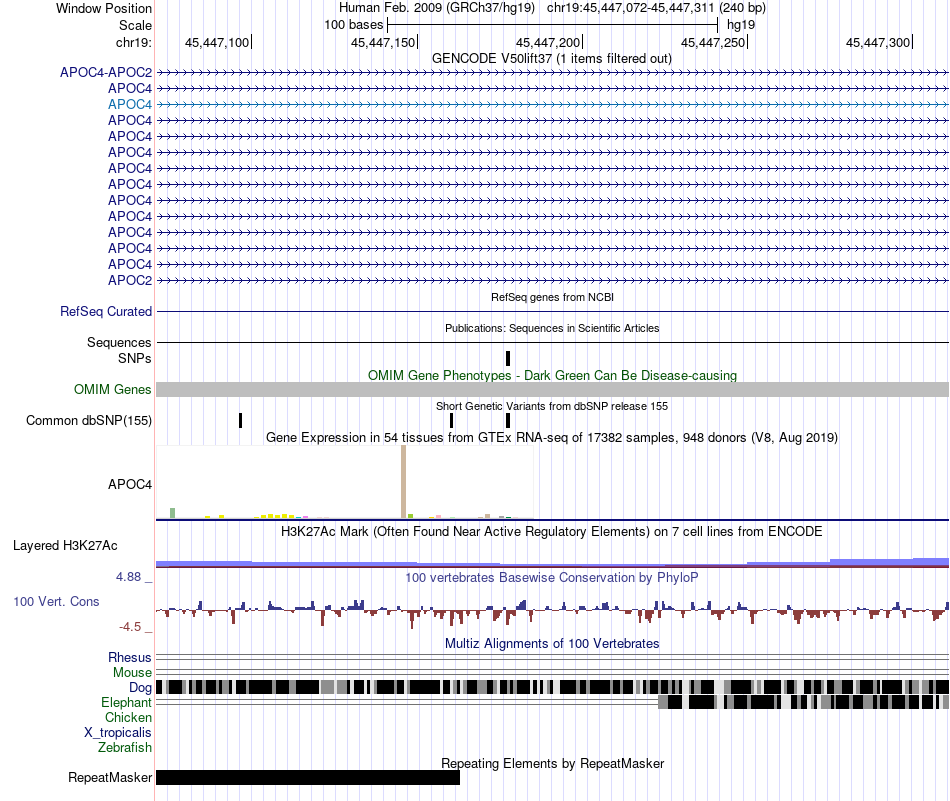The image size is (950, 801).
Task: Select the Rhesus alignment row label
Action: point(130,657)
